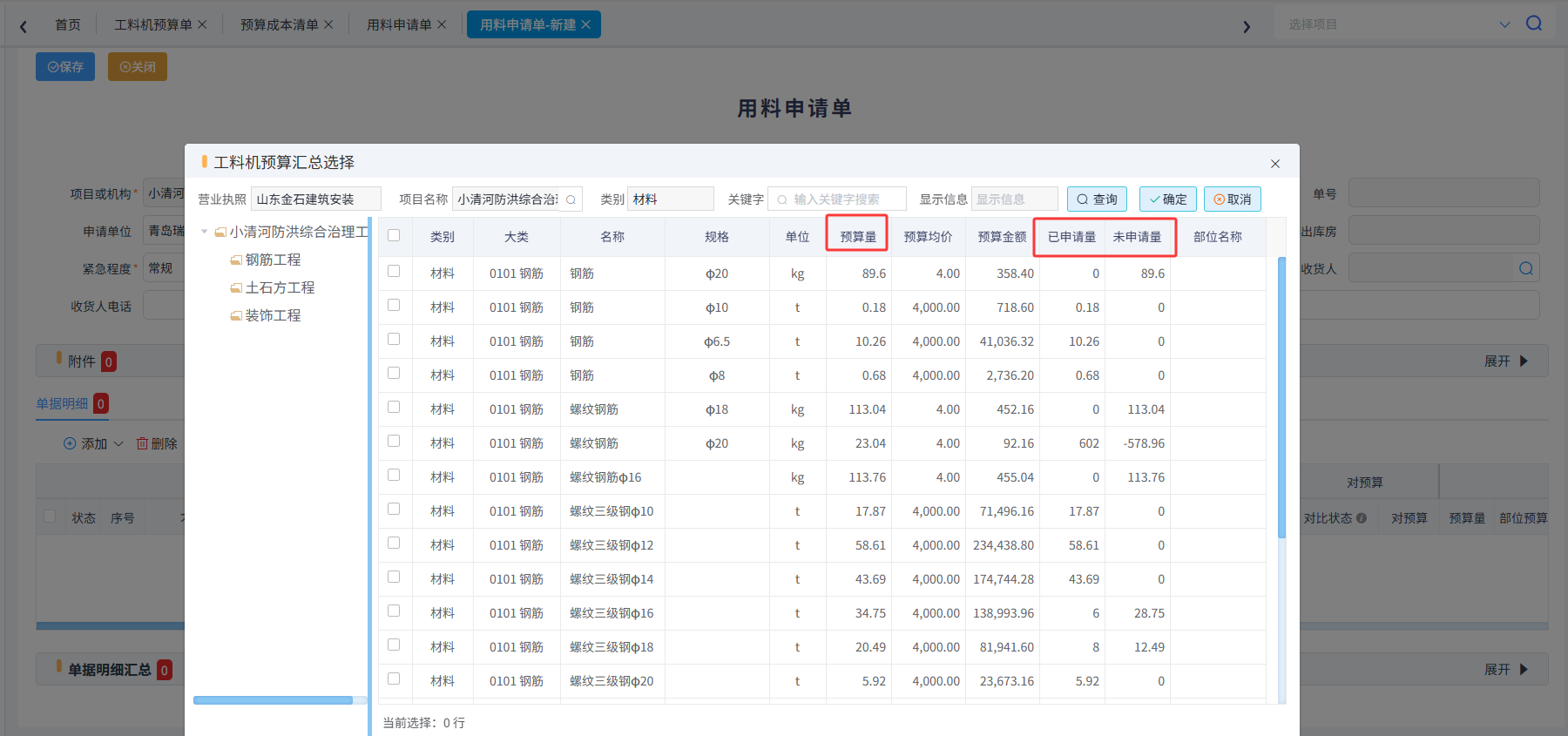
Task: Click the 小清河防洪综合治理 root folder icon
Action: [x=220, y=232]
